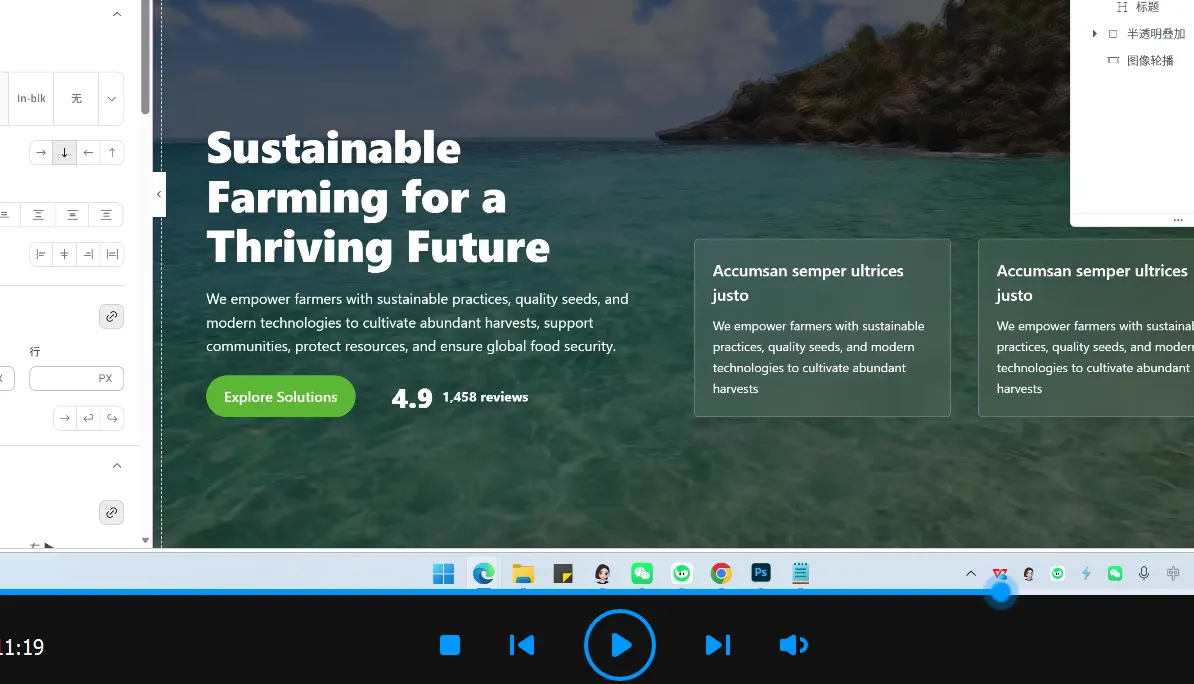Click the blue Play button in player

620,645
